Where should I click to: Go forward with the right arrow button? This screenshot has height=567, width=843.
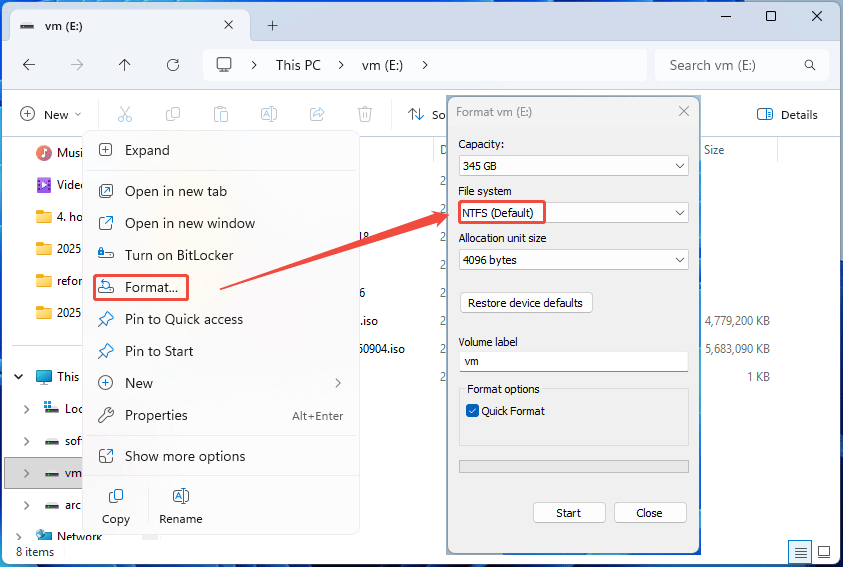(77, 65)
